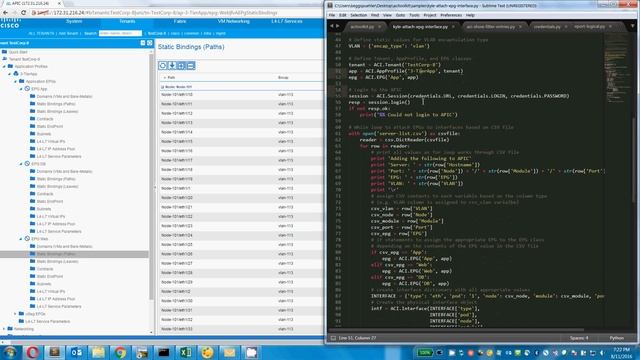
Task: Open the Windows Start menu
Action: [x=10, y=352]
